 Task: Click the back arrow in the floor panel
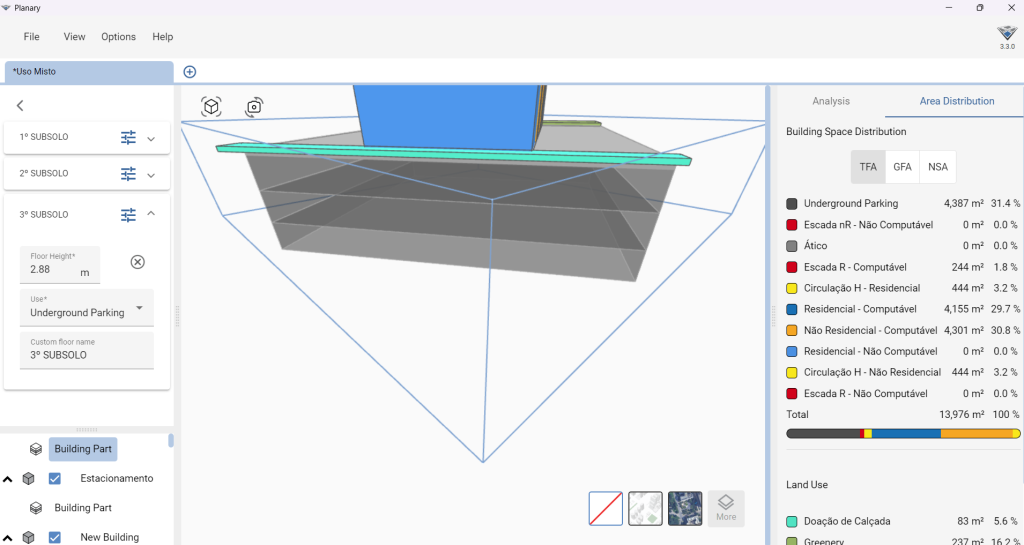point(20,105)
